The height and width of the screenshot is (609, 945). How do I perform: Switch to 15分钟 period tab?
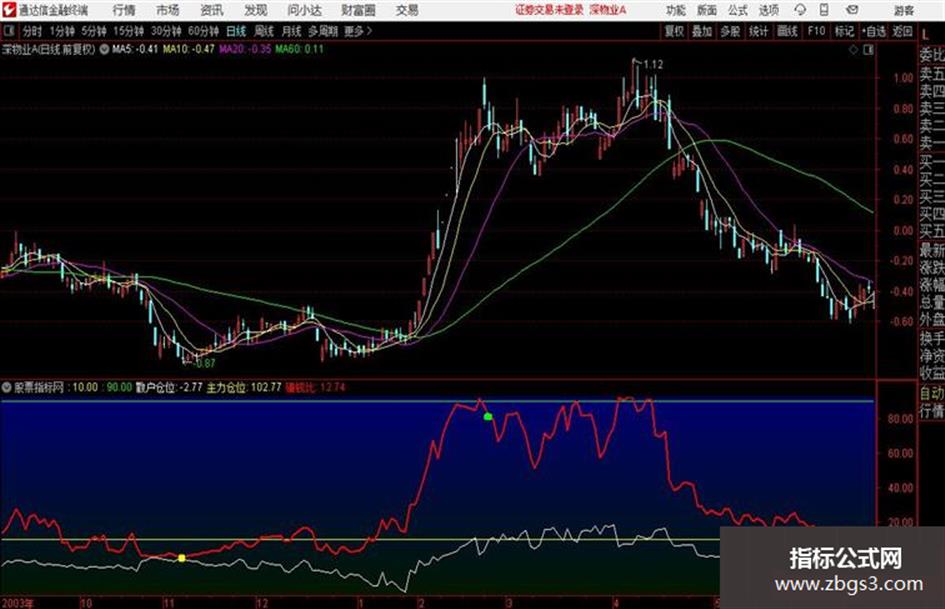click(128, 31)
